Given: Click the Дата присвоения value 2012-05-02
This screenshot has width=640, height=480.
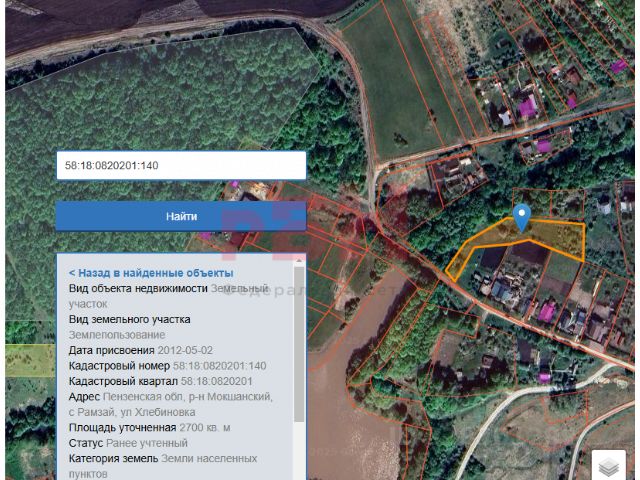Looking at the screenshot, I should coord(185,350).
